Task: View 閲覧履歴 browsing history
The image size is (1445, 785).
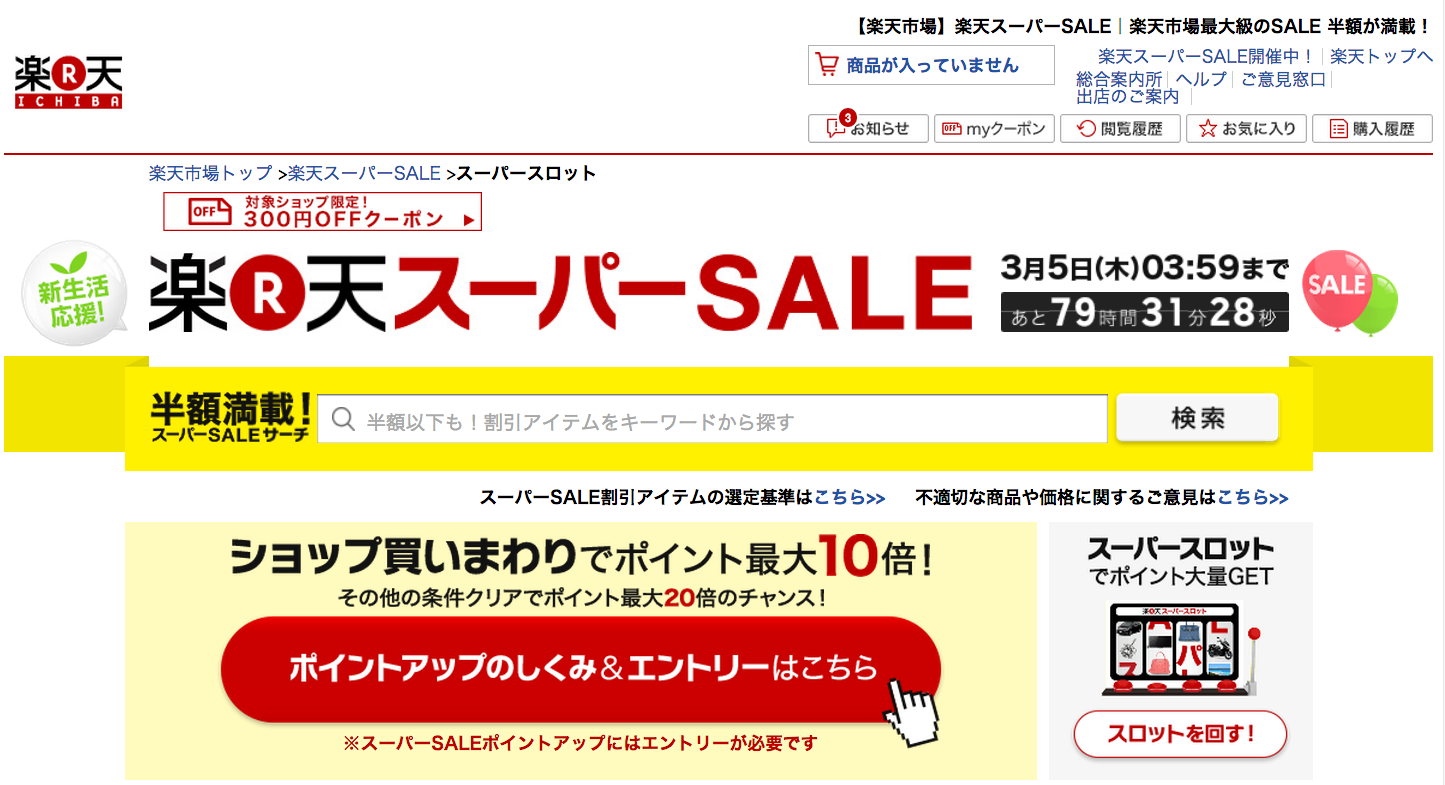Action: [x=1120, y=128]
